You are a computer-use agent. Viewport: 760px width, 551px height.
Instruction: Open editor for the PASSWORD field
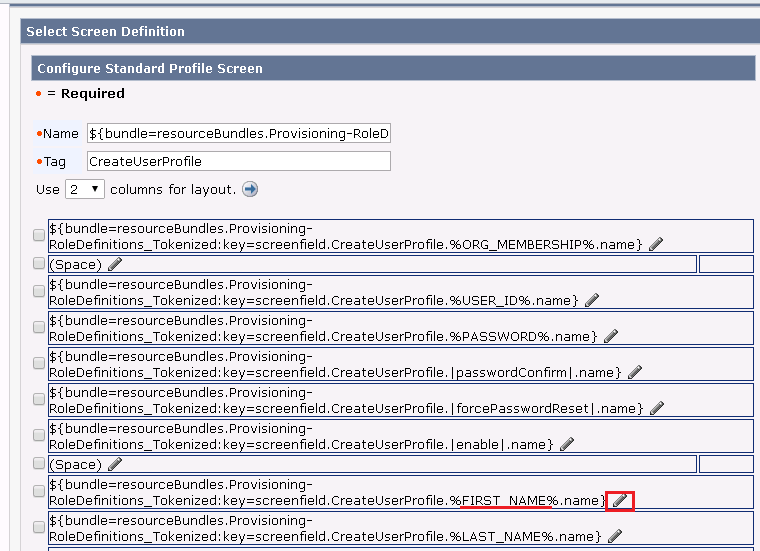coord(611,336)
